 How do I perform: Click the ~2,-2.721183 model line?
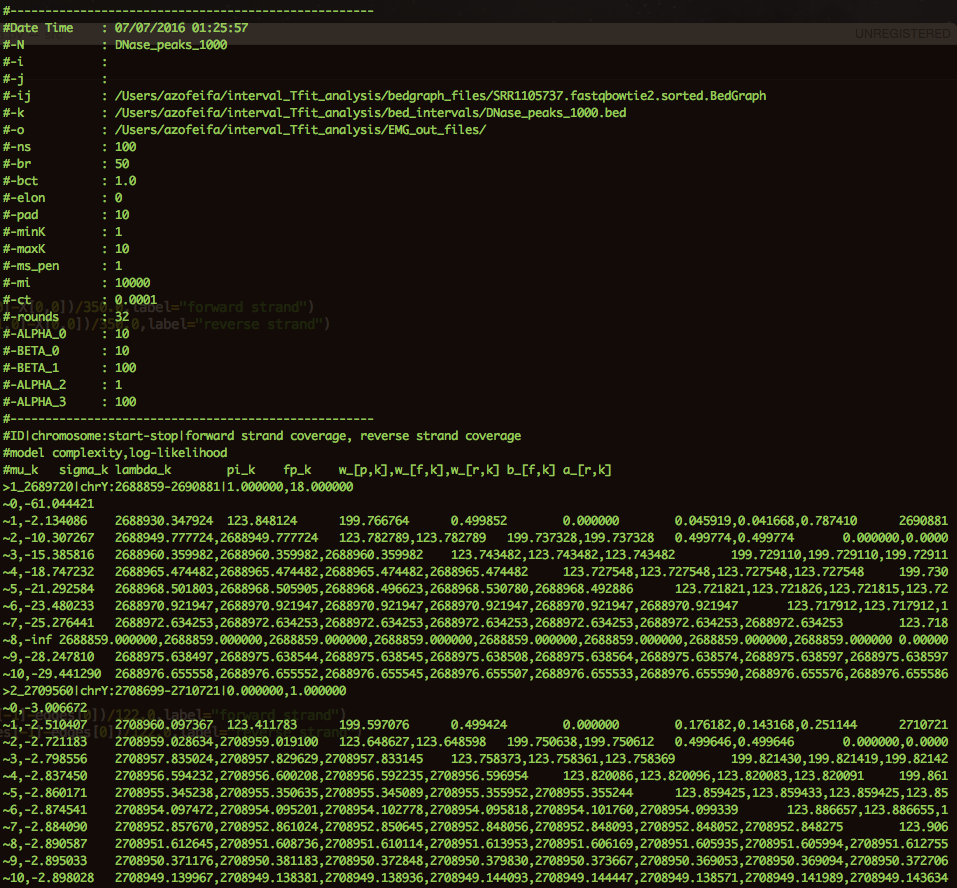click(x=475, y=742)
